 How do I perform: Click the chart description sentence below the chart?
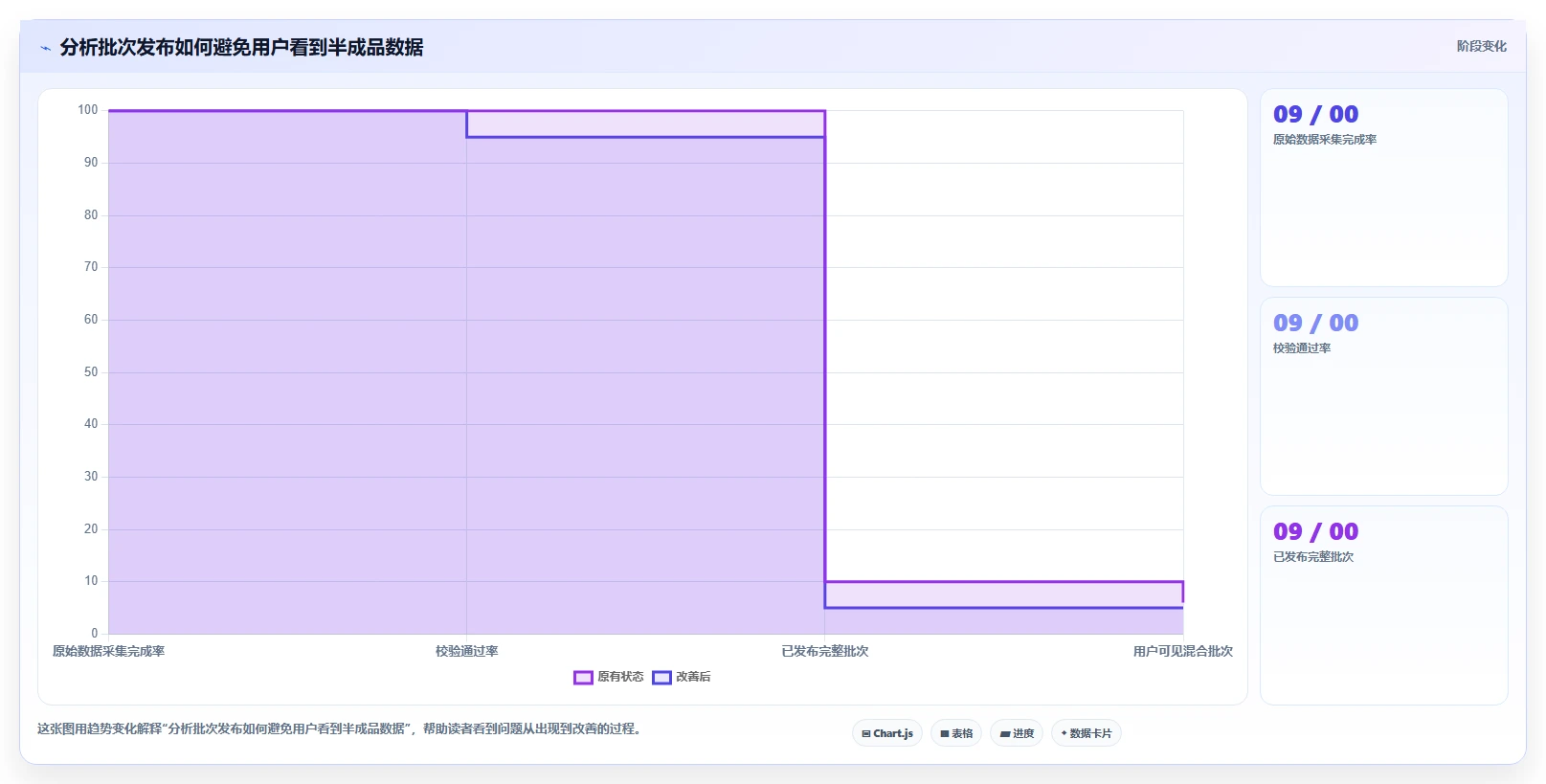[339, 728]
